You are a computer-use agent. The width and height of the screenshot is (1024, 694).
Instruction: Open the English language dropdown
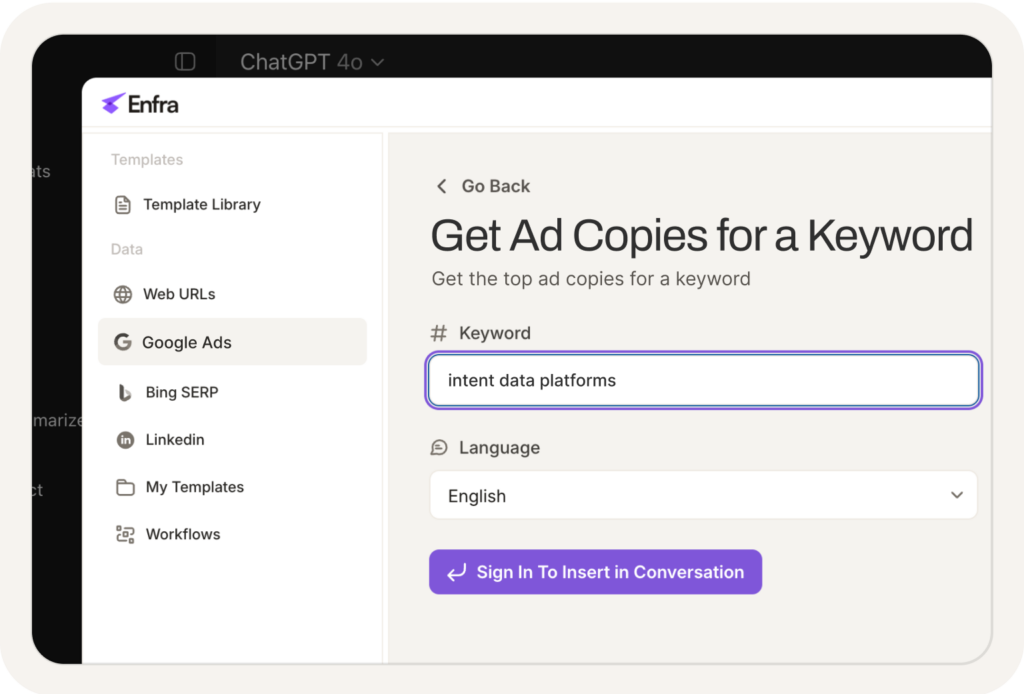tap(703, 496)
